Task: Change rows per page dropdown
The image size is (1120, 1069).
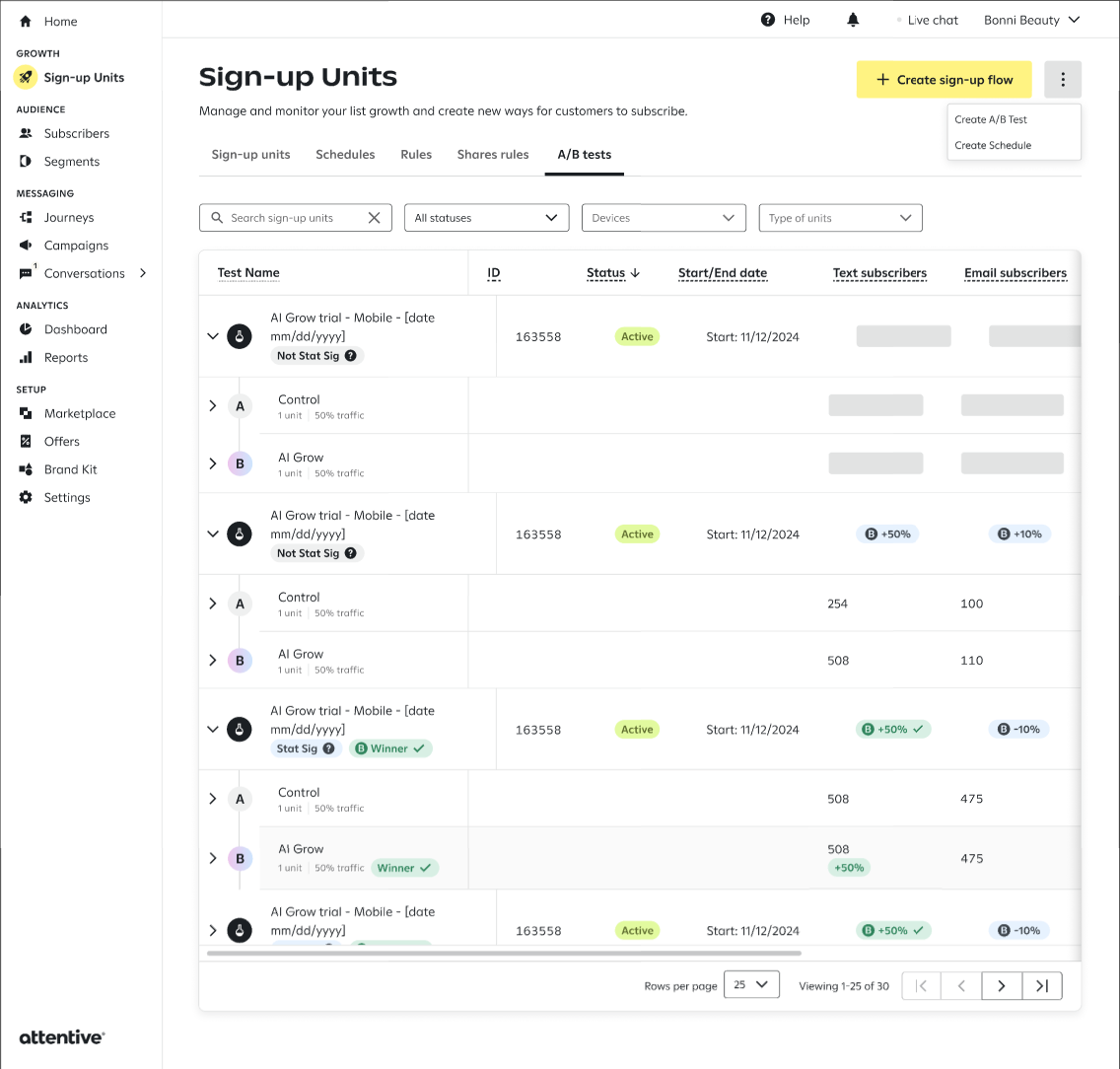Action: pos(751,984)
